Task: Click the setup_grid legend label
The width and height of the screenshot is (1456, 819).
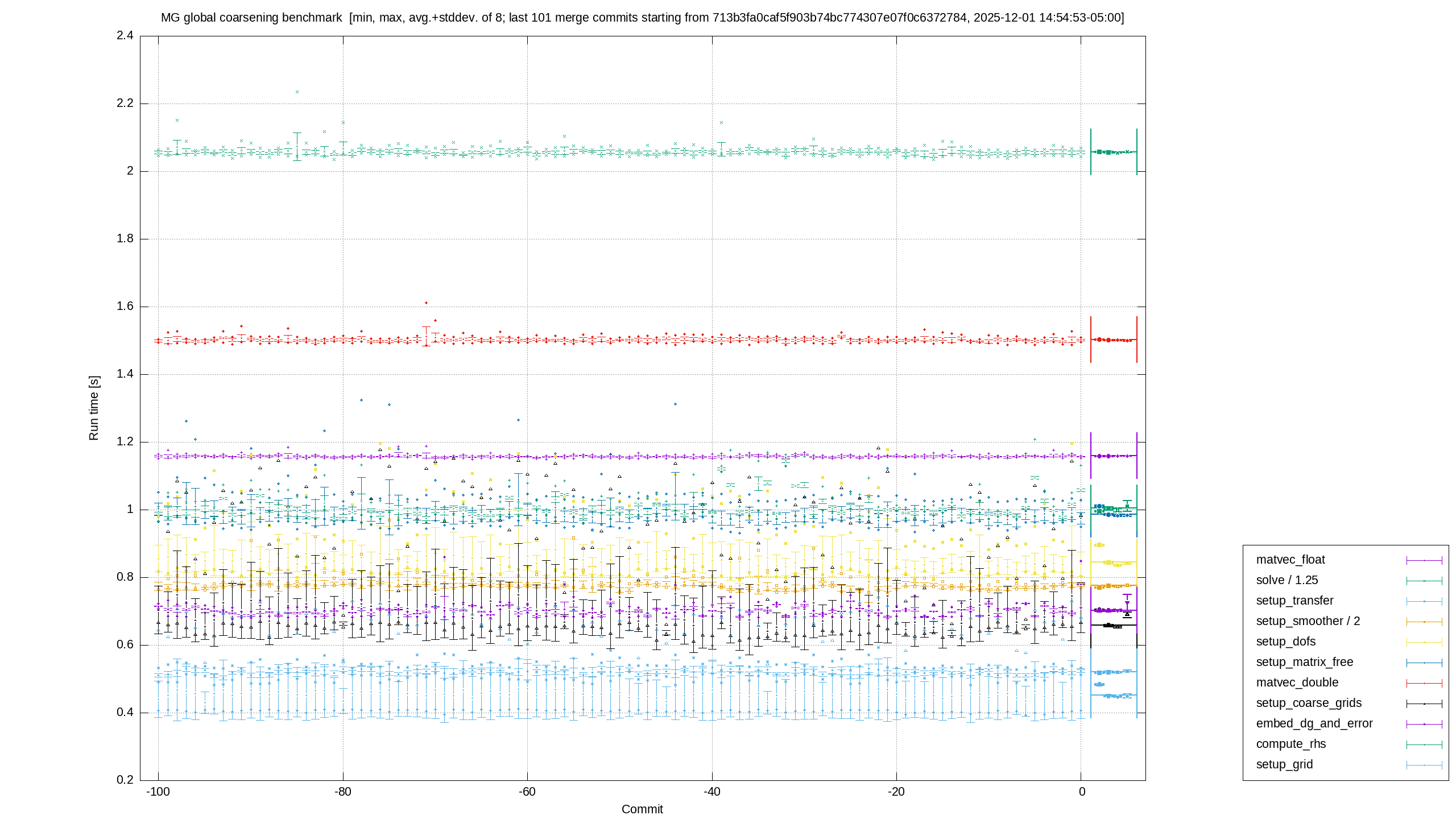Action: (x=1284, y=764)
